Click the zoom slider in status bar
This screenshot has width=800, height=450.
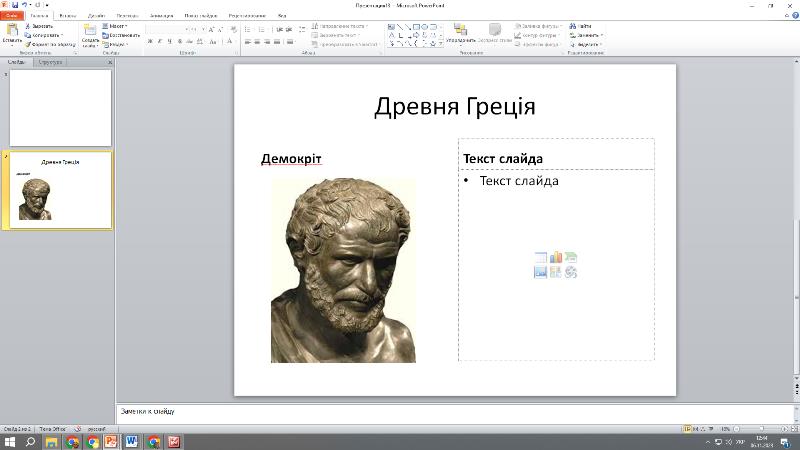coord(761,429)
